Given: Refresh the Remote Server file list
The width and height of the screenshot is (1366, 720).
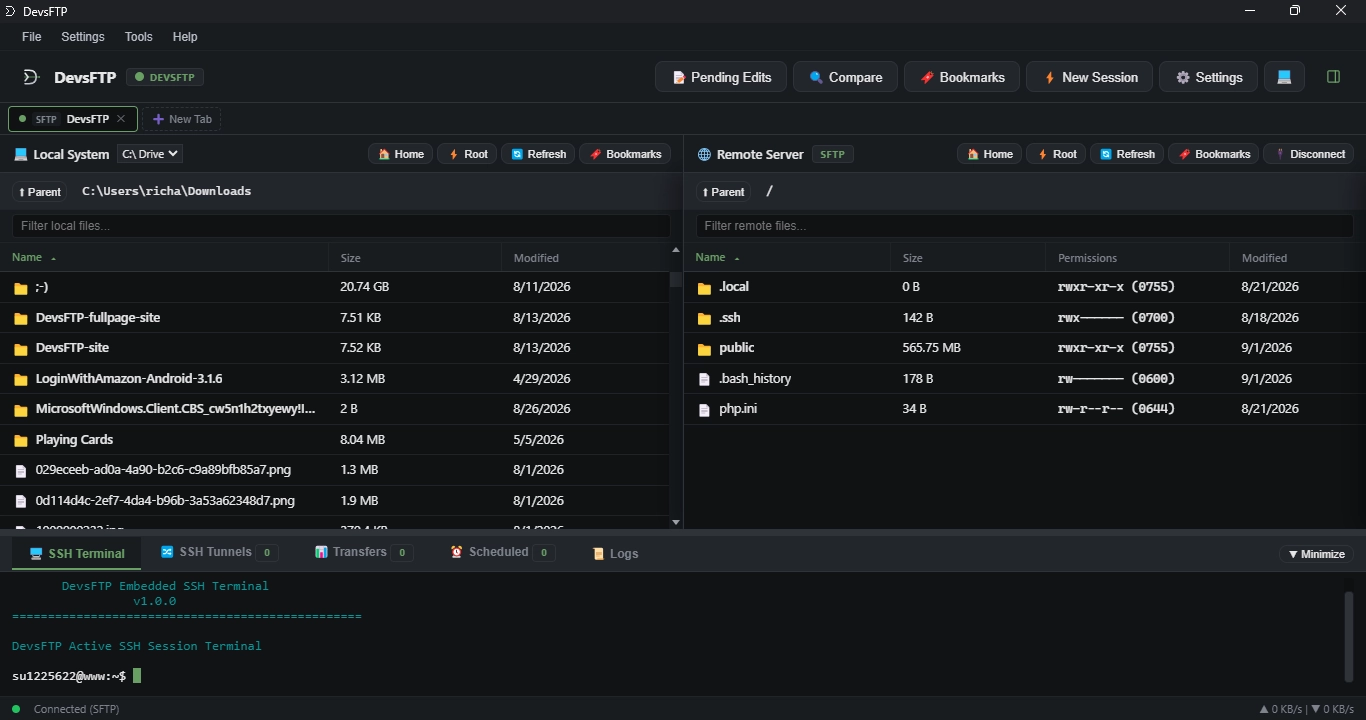Looking at the screenshot, I should (1127, 154).
